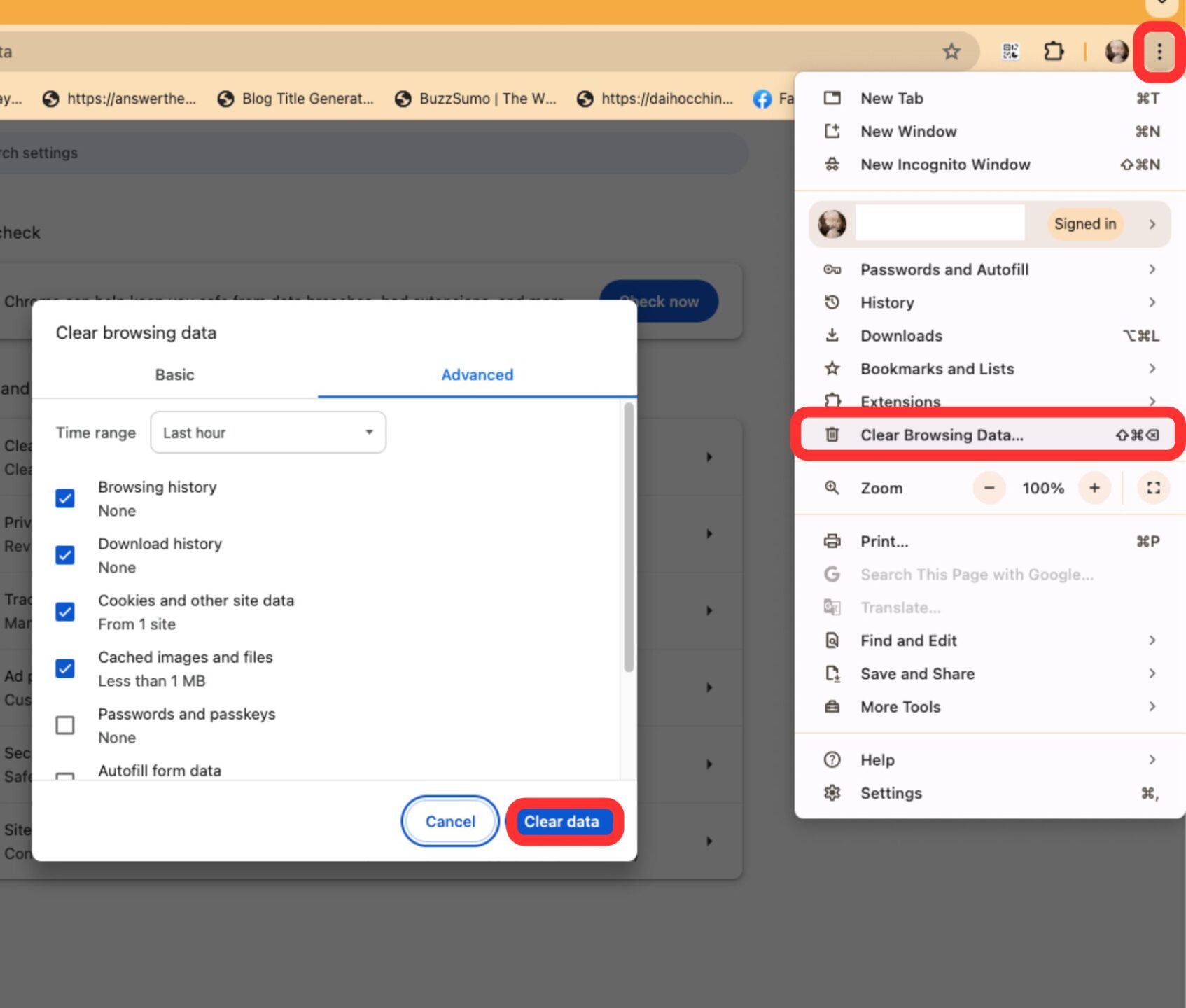Open the Extensions puzzle icon in toolbar
1186x1008 pixels.
click(1053, 52)
